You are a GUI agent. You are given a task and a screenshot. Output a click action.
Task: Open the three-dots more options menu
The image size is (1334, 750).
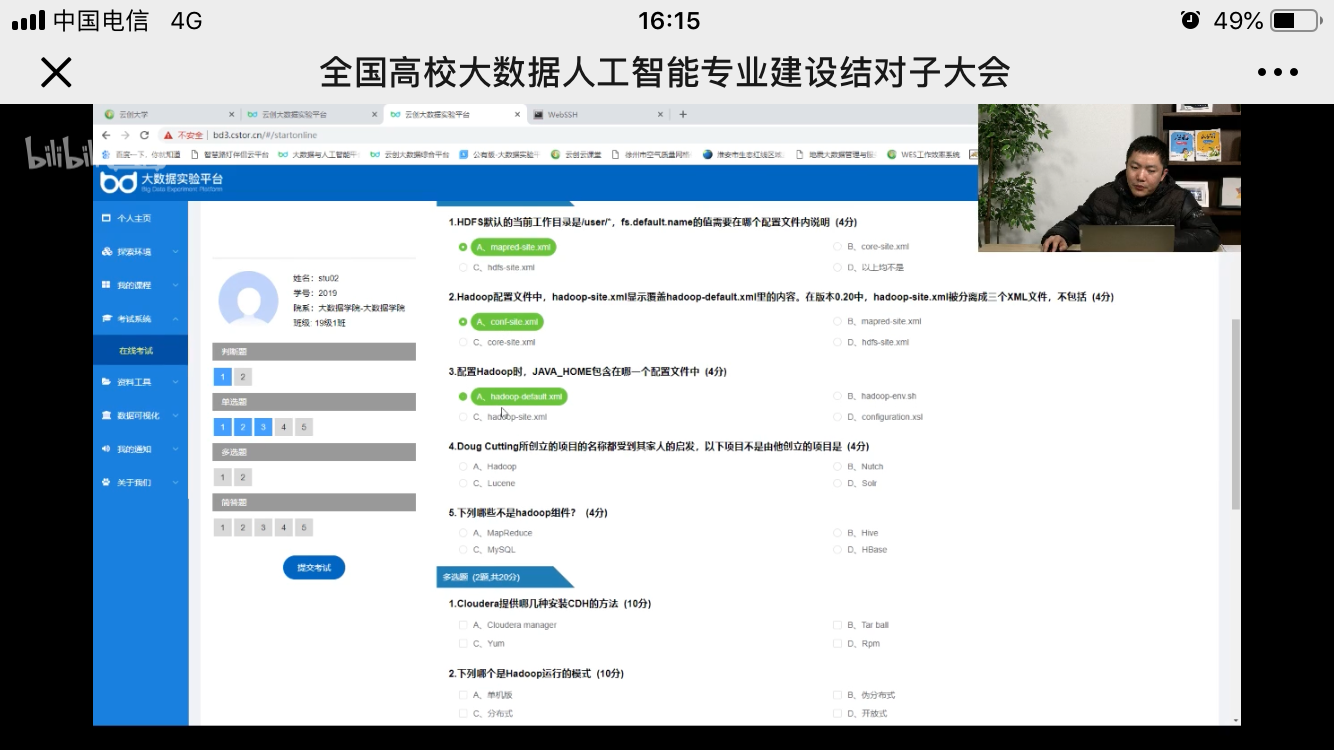1277,72
